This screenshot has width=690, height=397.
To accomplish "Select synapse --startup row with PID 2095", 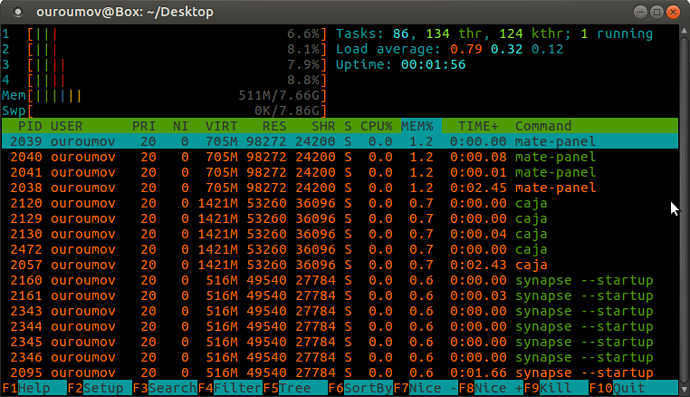I will point(340,373).
